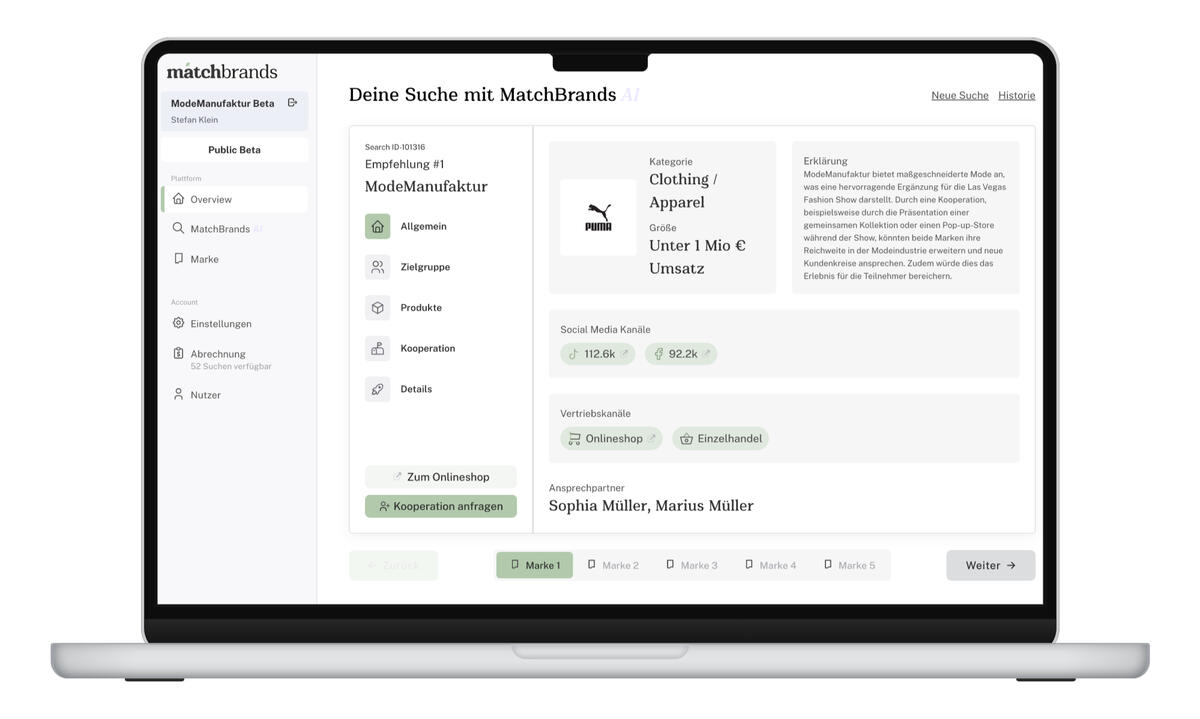Open the Historie link
The width and height of the screenshot is (1200, 719).
click(1016, 96)
